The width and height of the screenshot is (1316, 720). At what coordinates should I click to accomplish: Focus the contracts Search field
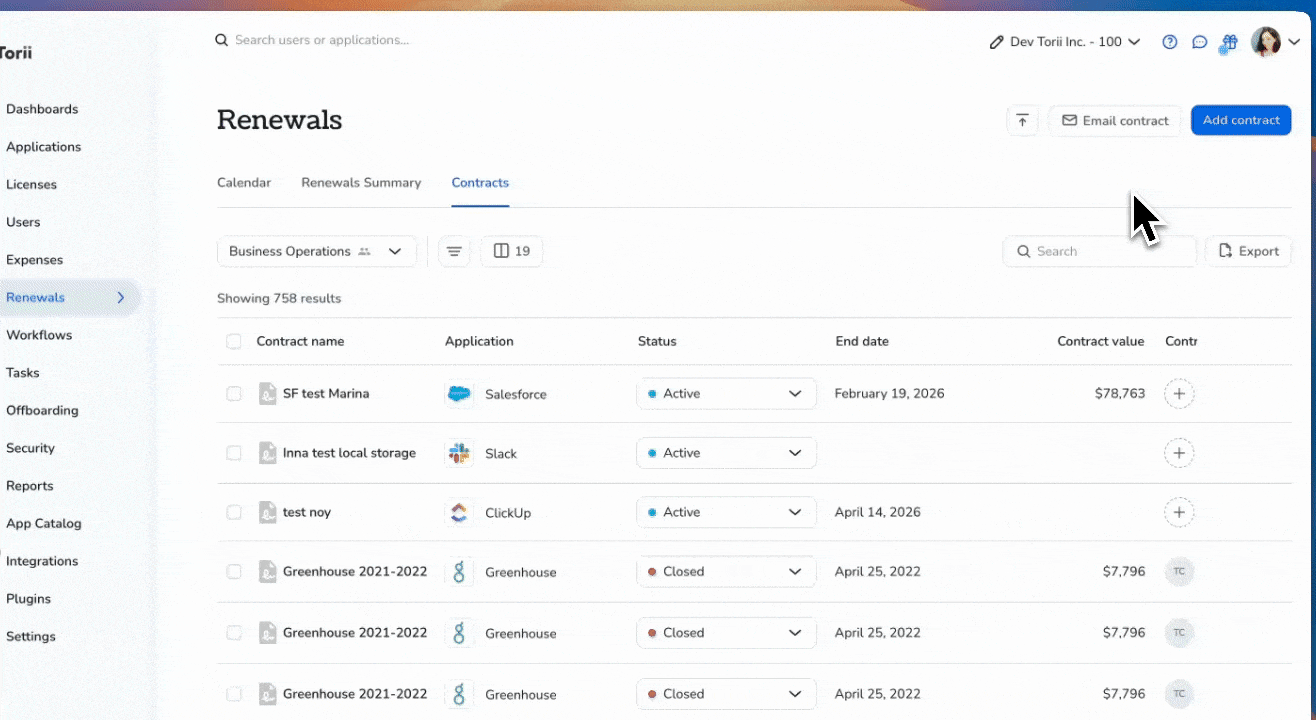pos(1099,251)
